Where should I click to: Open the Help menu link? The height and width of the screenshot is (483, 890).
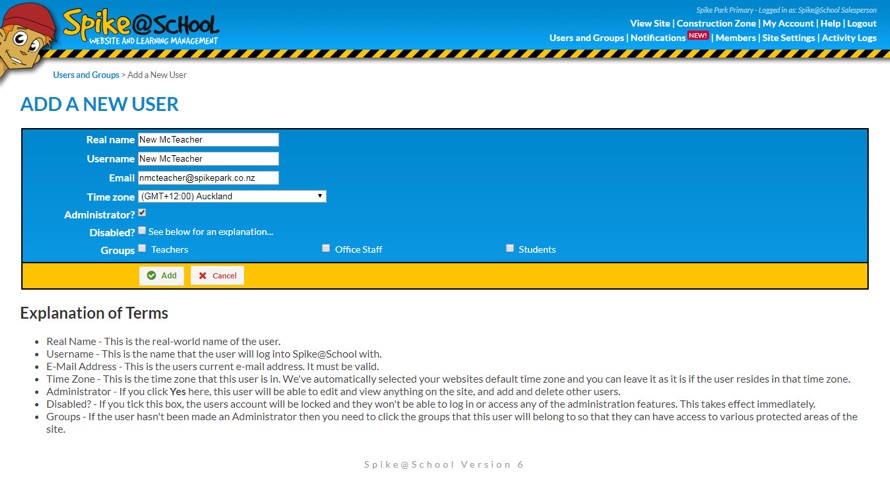[830, 23]
